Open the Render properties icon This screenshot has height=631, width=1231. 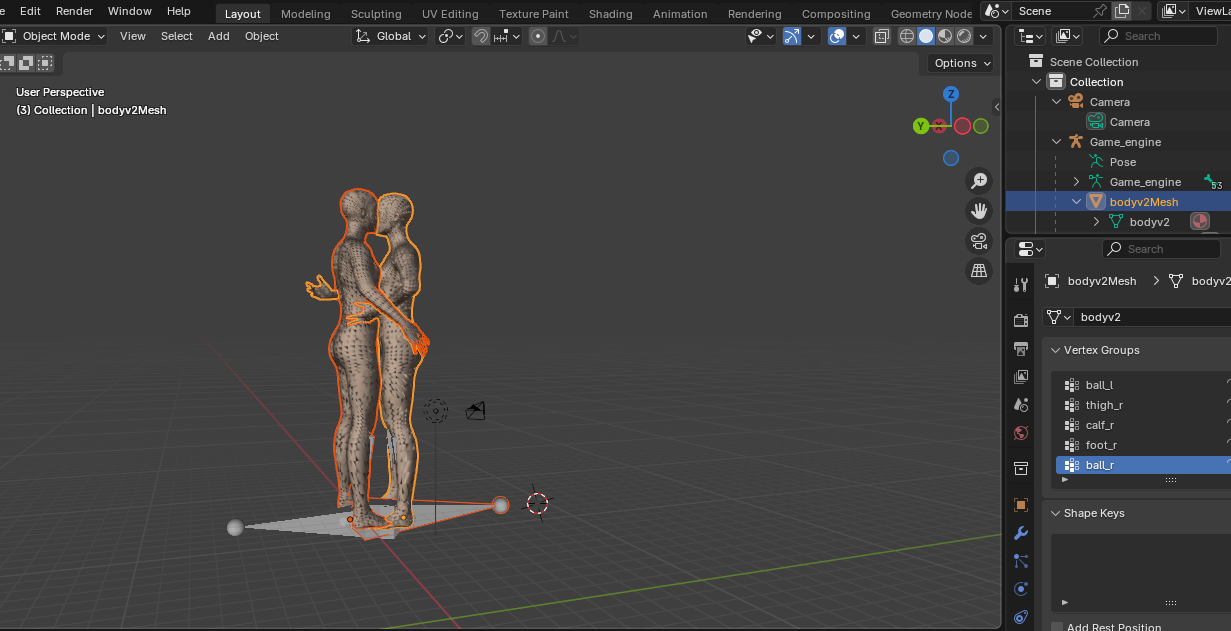tap(1021, 321)
